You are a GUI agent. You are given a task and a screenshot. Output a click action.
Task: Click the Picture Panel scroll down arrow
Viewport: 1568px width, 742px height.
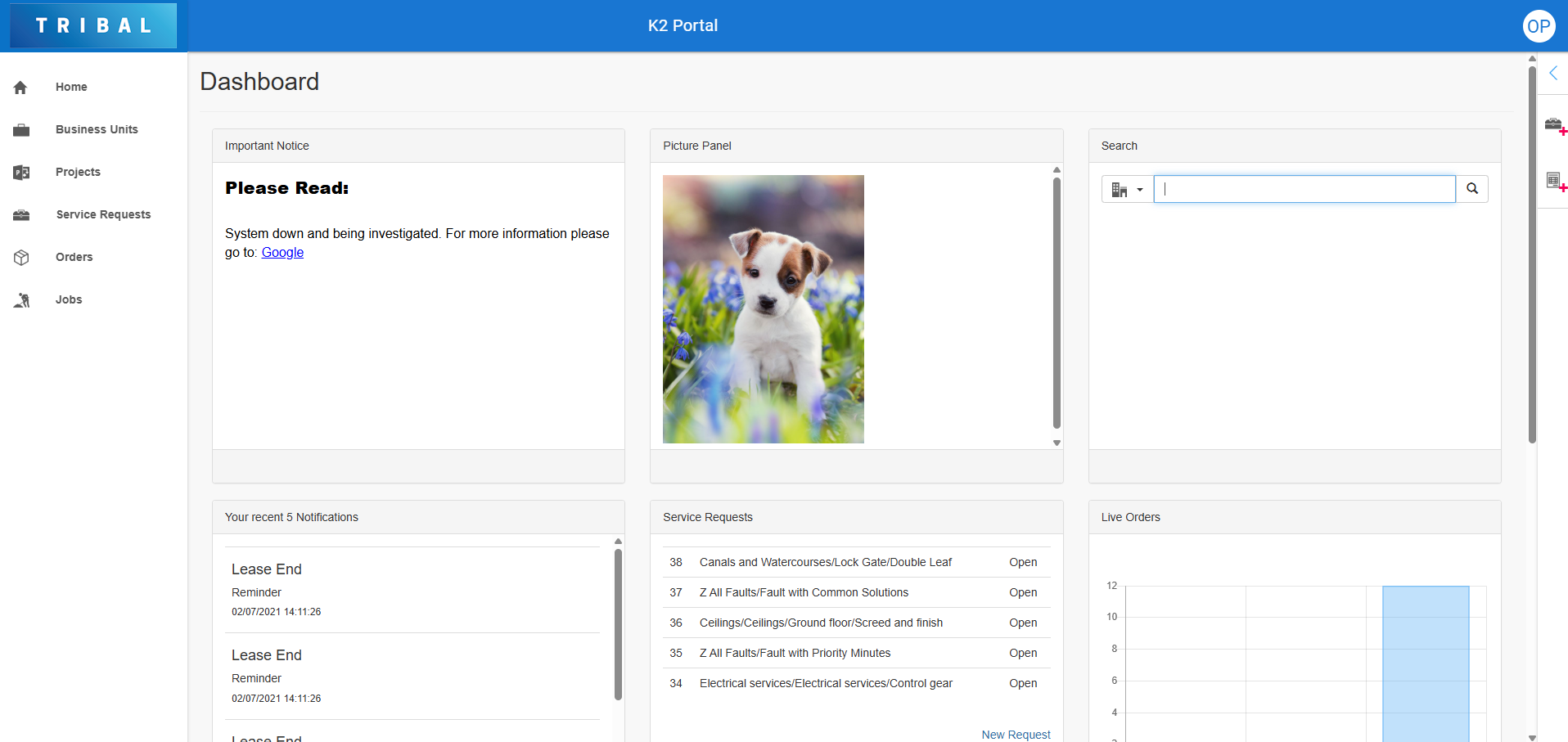tap(1057, 443)
